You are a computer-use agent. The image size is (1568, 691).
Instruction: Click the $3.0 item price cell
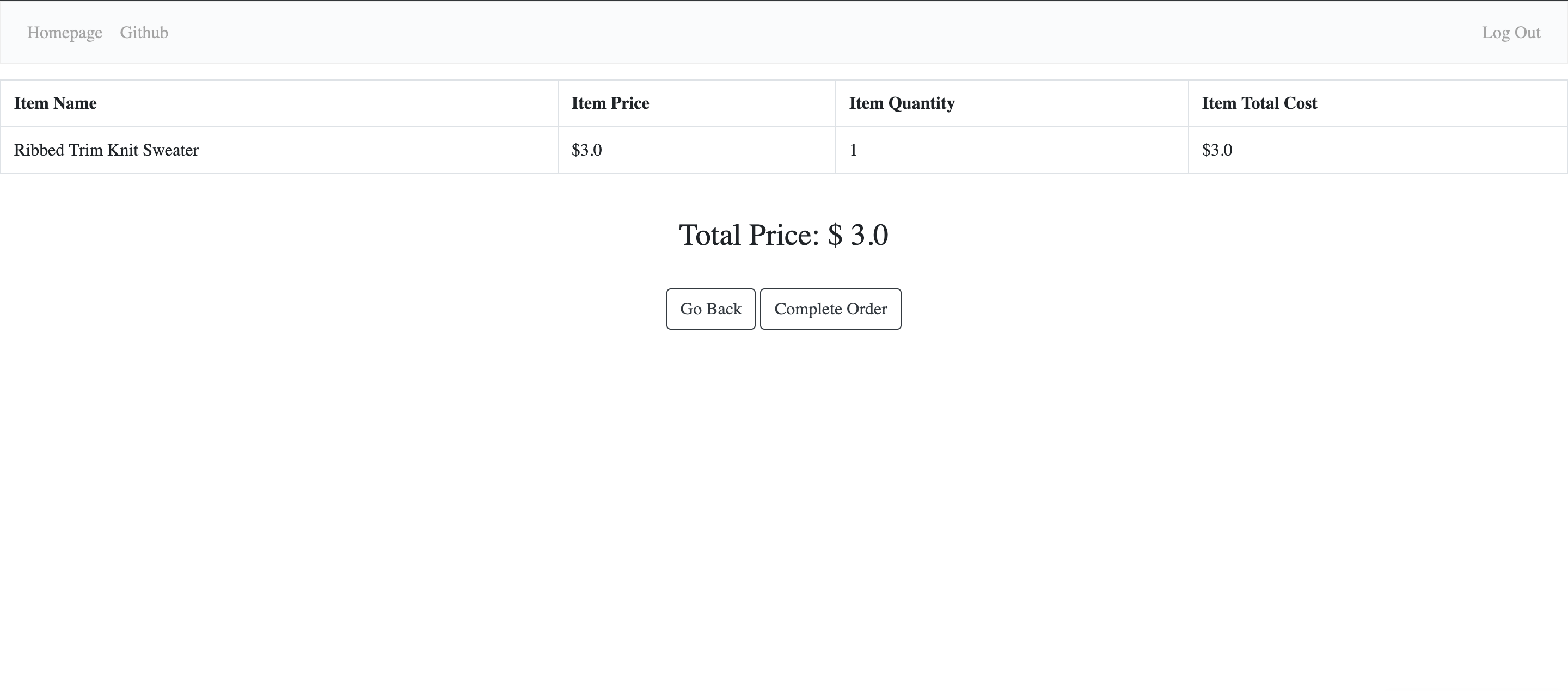[586, 150]
